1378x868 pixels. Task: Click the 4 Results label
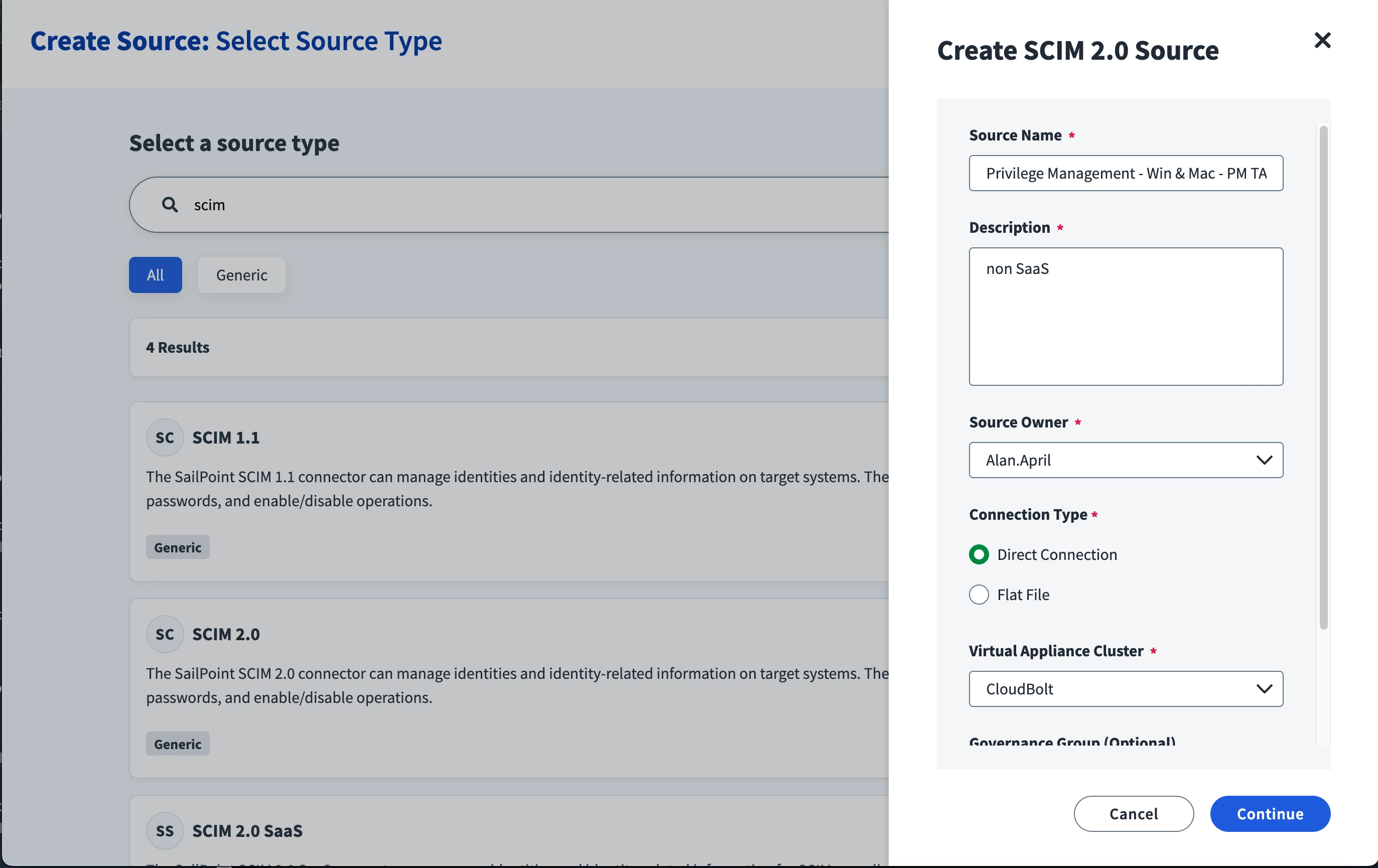178,347
